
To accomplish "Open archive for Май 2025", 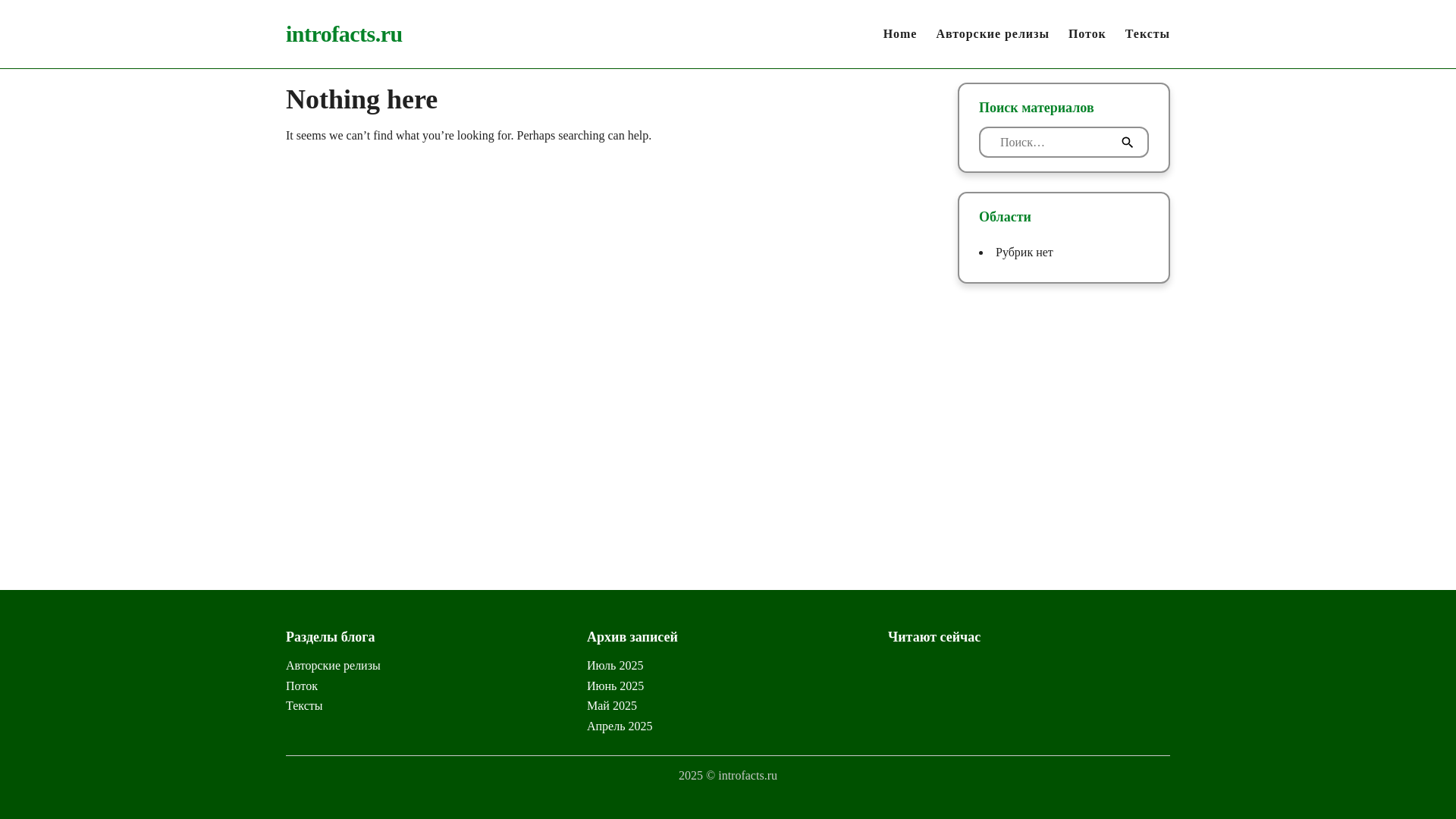I will pos(612,706).
